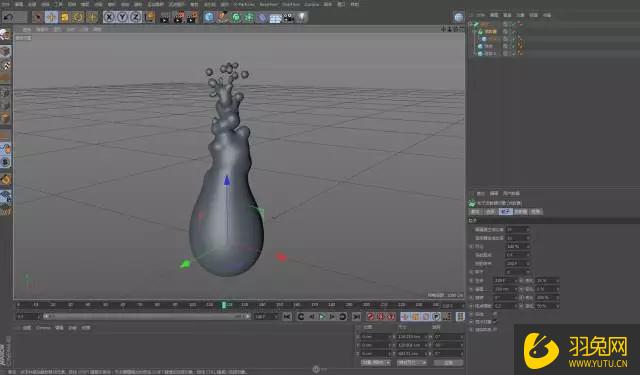
Task: Go to start of animation
Action: point(287,317)
